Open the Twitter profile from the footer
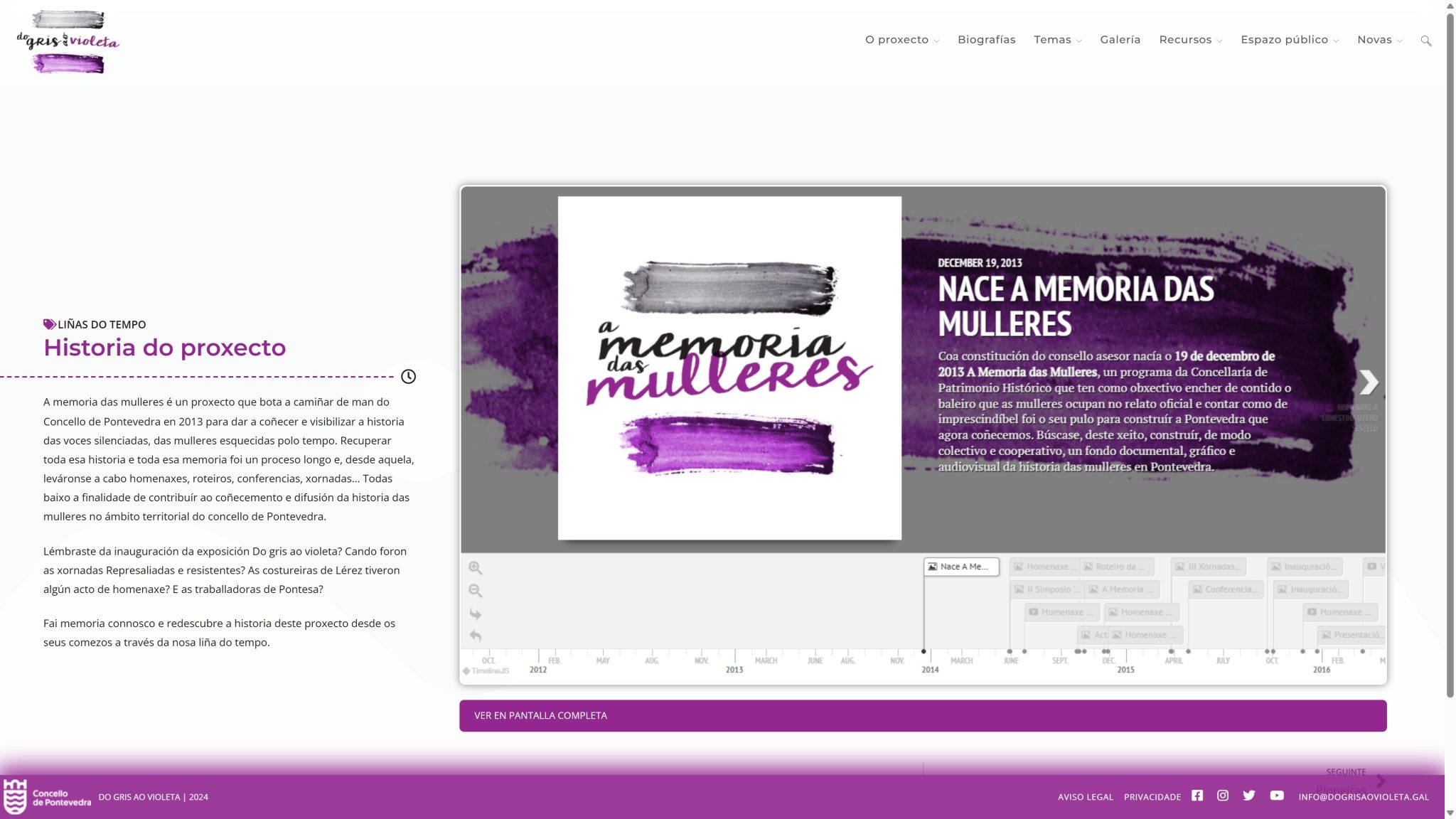This screenshot has width=1456, height=819. pos(1249,796)
